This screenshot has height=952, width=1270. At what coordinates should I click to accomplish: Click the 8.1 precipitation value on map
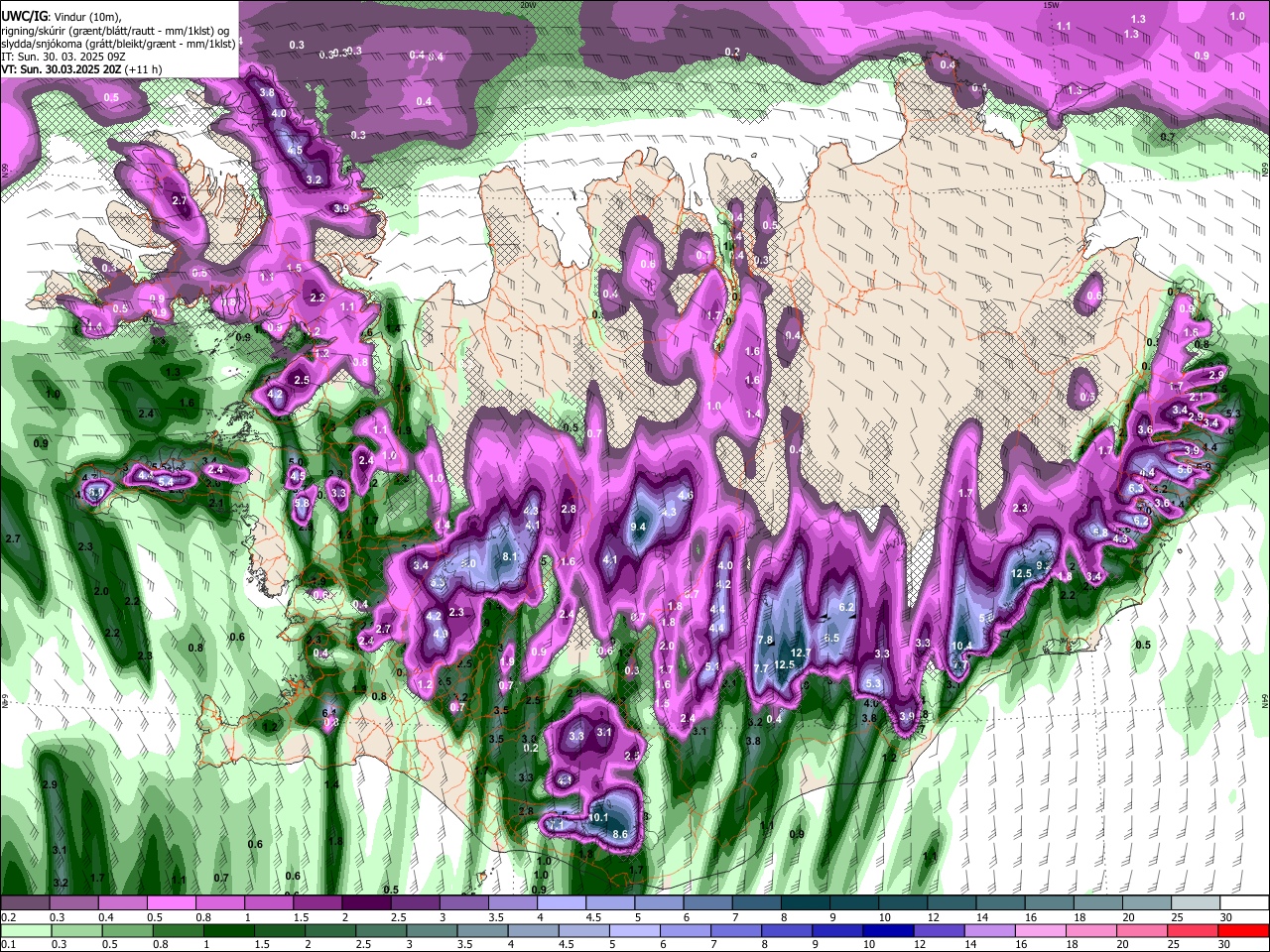510,557
